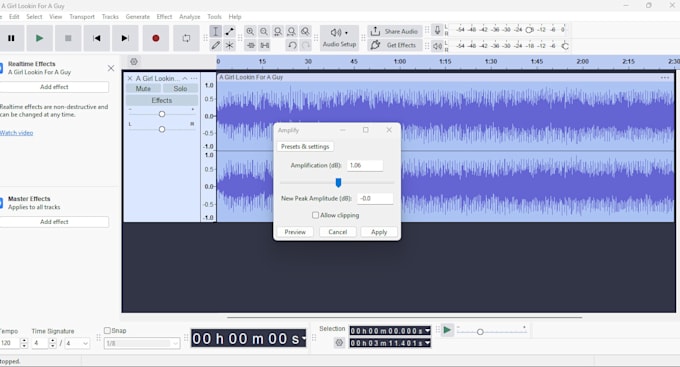
Task: Click the playback meter speaker icon
Action: click(x=438, y=46)
